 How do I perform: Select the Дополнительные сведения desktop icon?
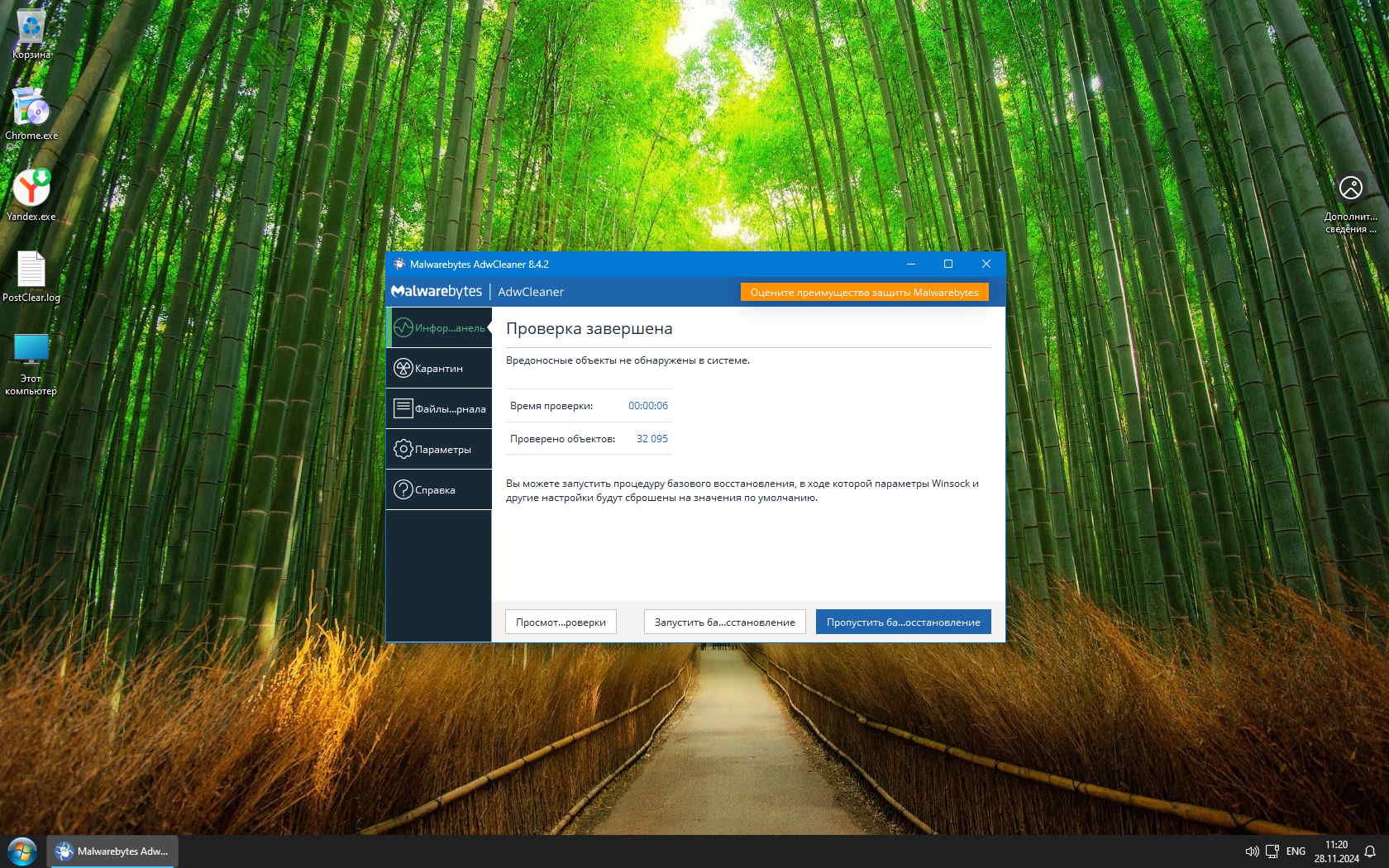click(1351, 204)
